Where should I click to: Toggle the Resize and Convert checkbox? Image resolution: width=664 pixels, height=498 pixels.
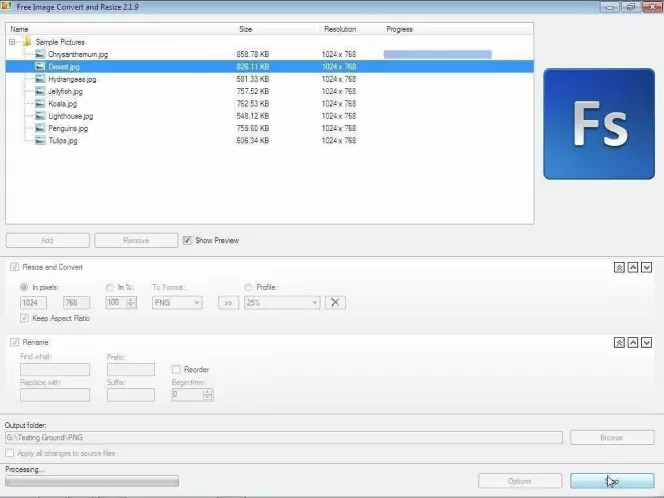[x=14, y=267]
